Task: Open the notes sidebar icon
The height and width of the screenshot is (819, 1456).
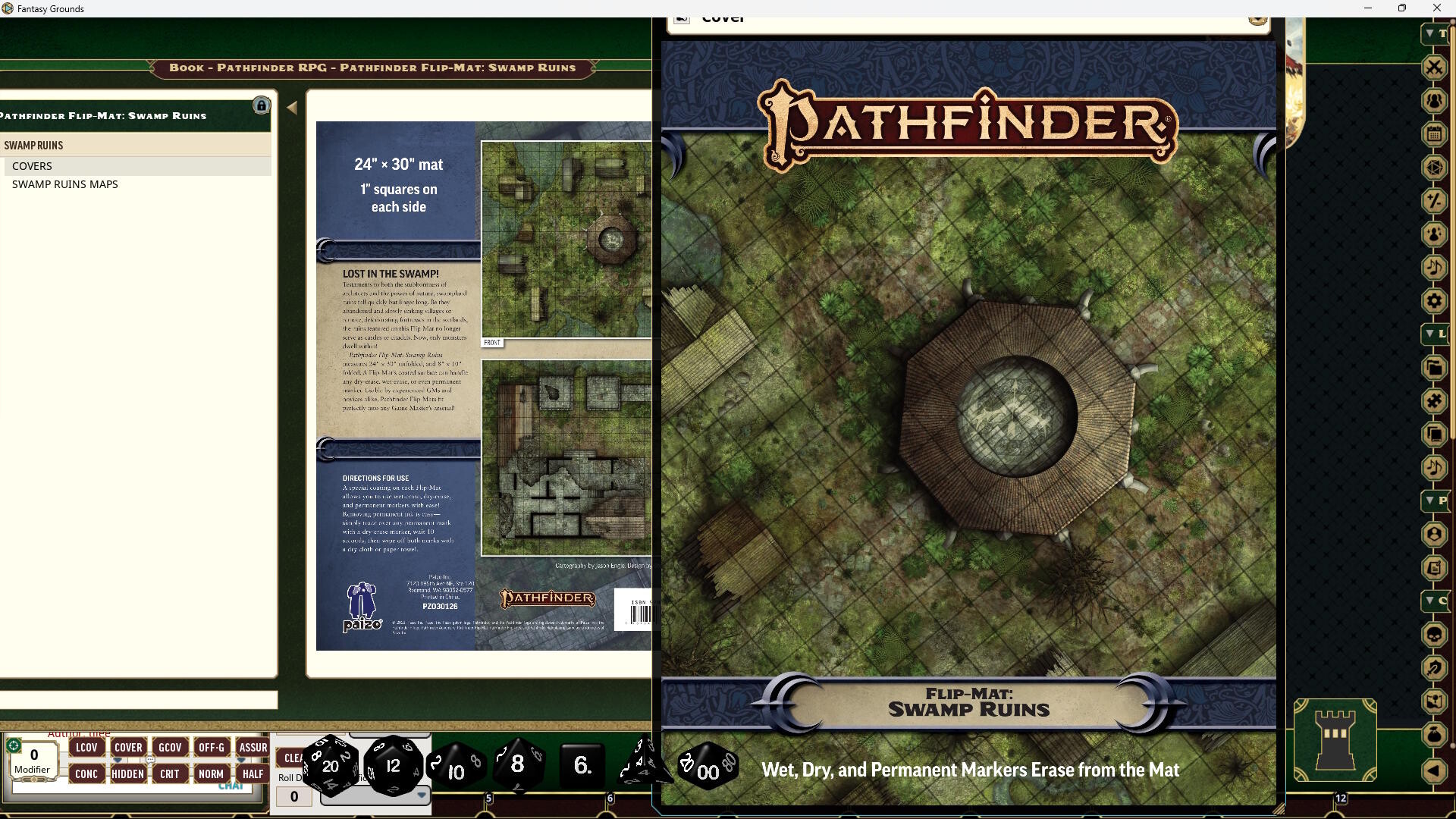Action: point(1434,568)
